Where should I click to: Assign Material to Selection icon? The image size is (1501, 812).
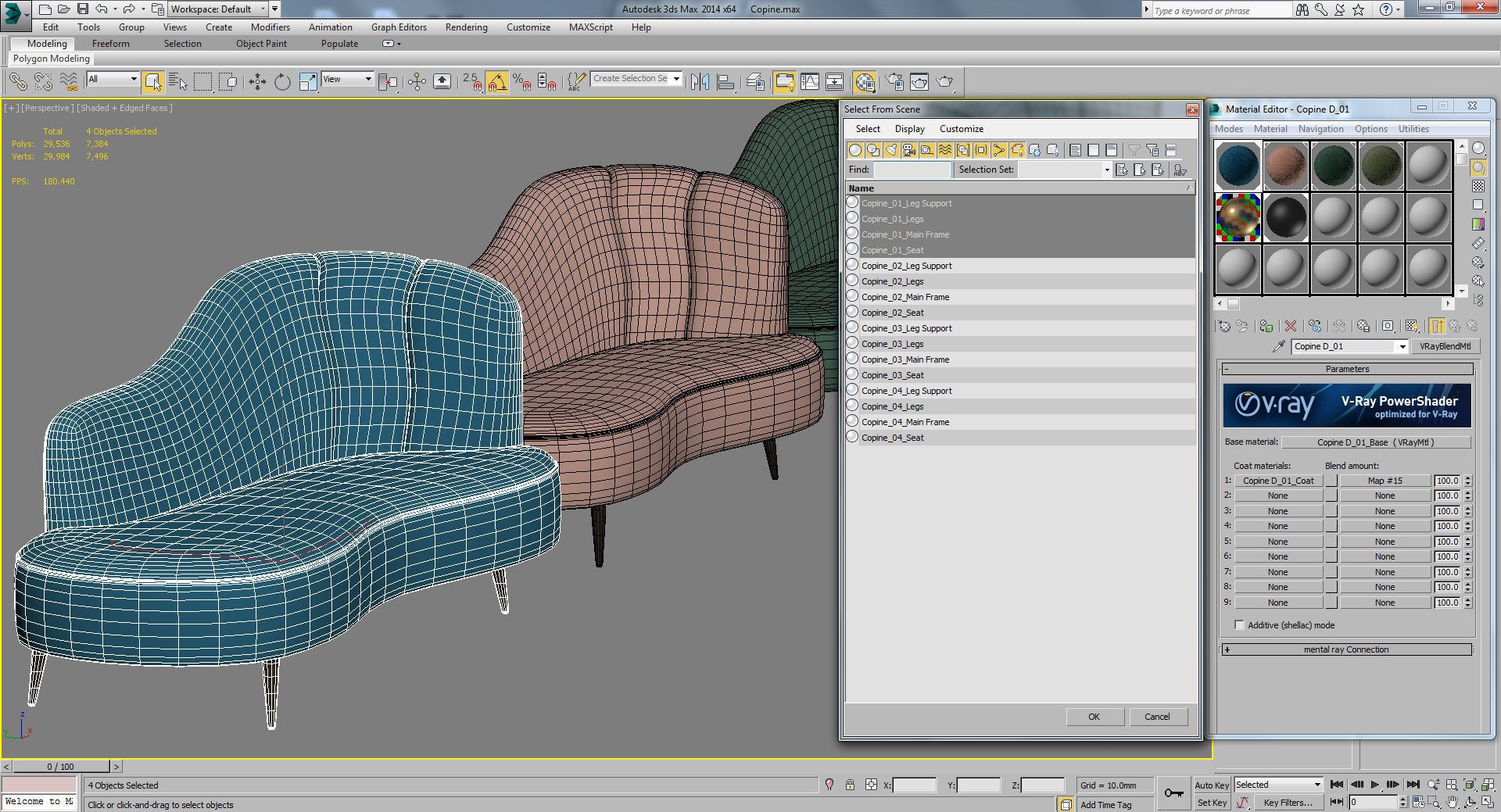tap(1266, 326)
